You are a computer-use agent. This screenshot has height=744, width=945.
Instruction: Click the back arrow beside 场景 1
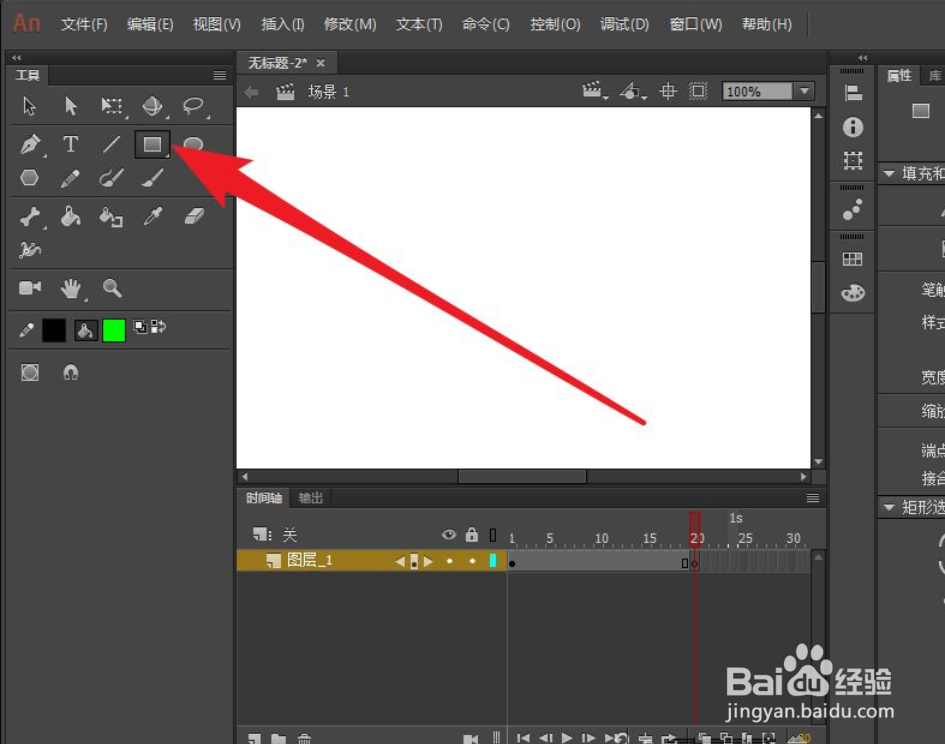(x=252, y=92)
